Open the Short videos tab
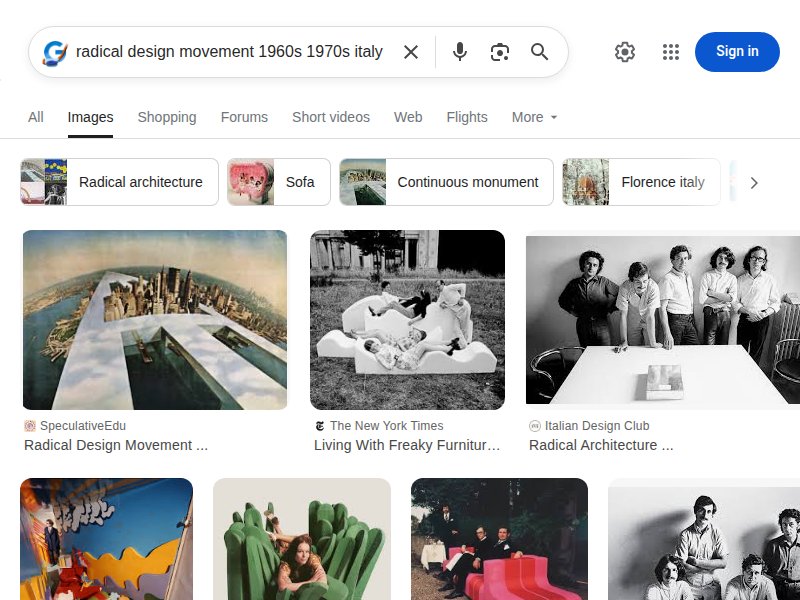 coord(330,117)
